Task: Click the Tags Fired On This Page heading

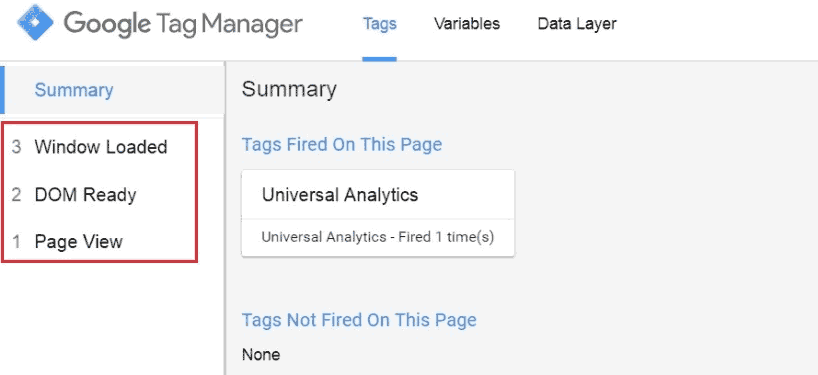Action: (x=342, y=144)
